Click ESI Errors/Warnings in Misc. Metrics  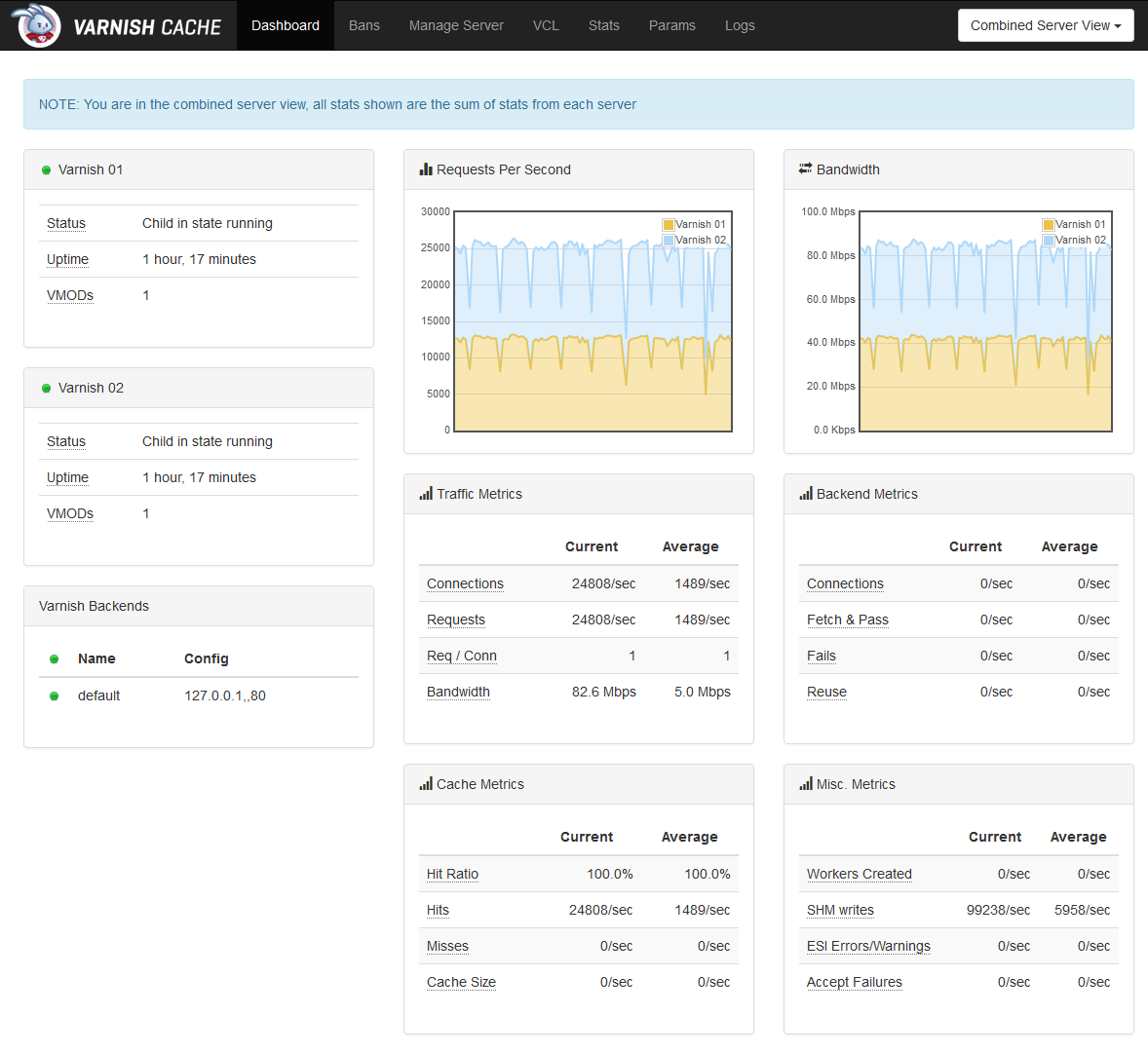[x=868, y=946]
